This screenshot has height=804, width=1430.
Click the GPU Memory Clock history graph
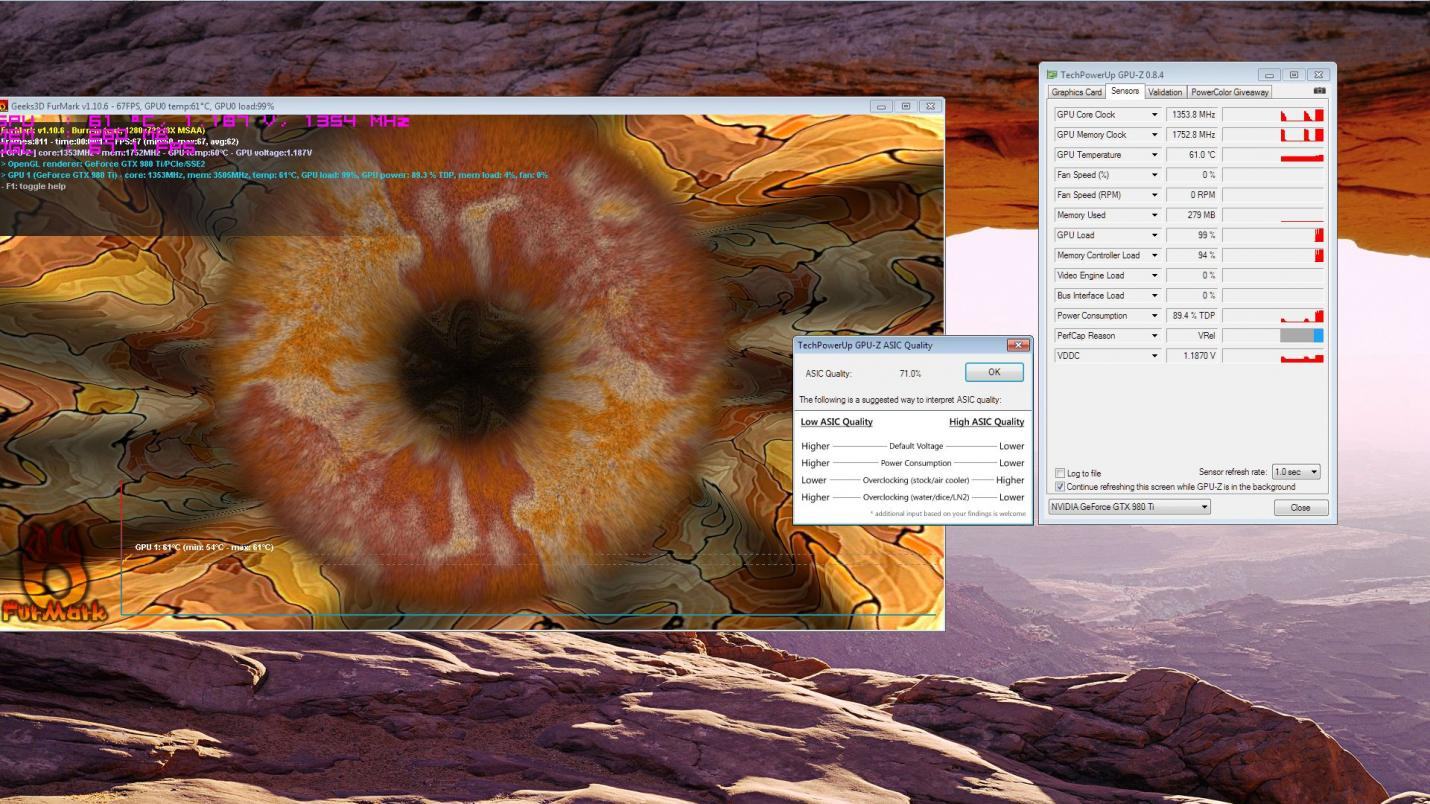click(x=1273, y=135)
